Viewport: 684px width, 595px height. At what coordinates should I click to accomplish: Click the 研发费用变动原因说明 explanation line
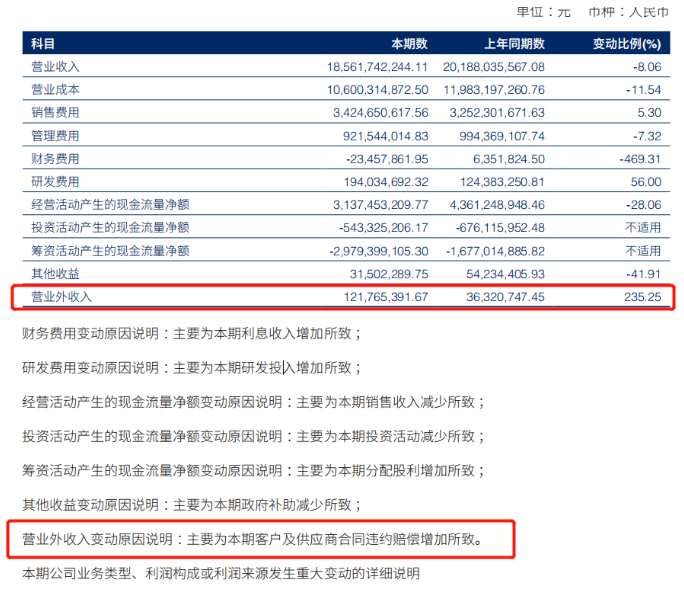pyautogui.click(x=191, y=367)
